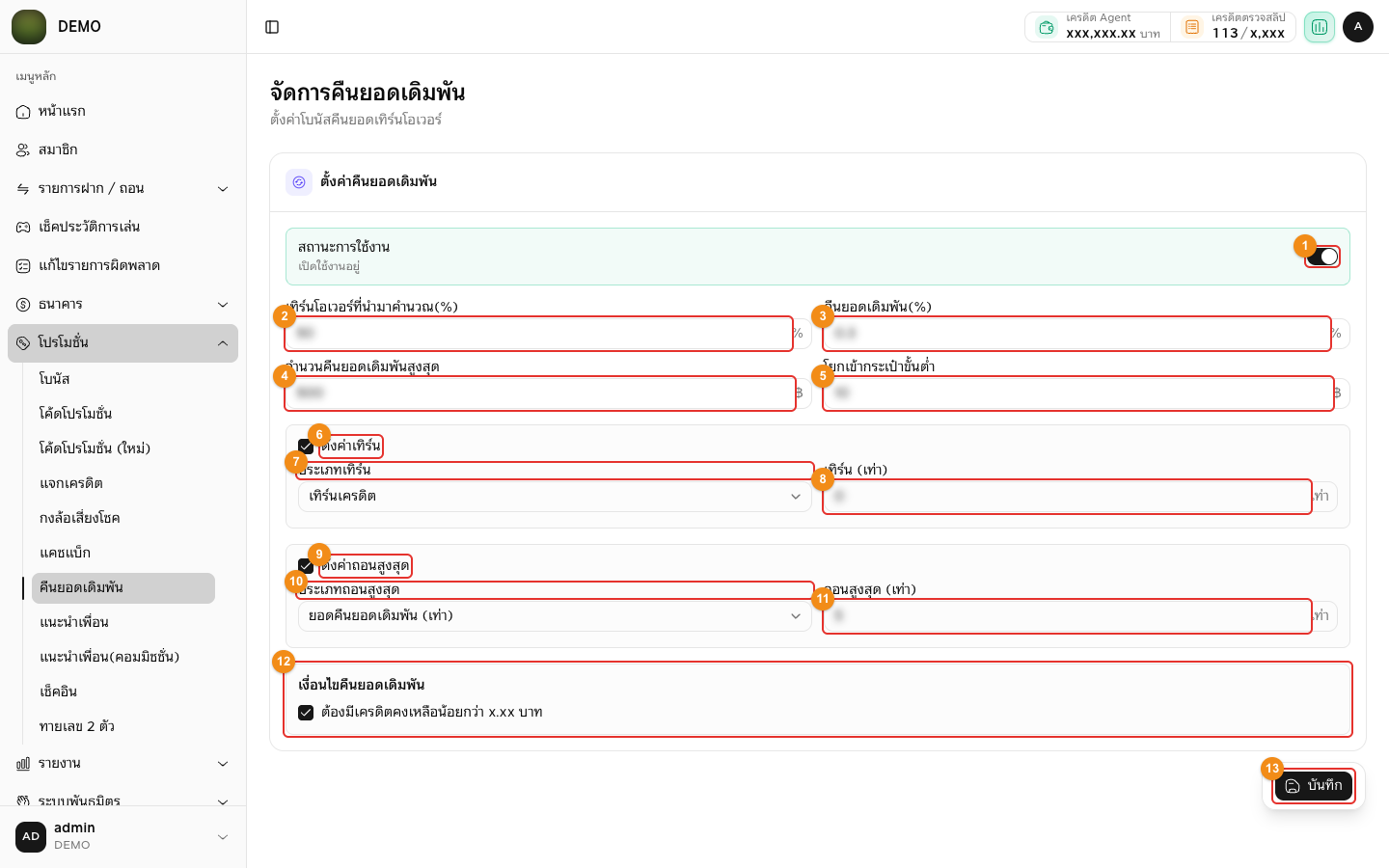Screen dimensions: 1389x868
Task: Open ประเภทเทิร์น dropdown
Action: tap(555, 497)
